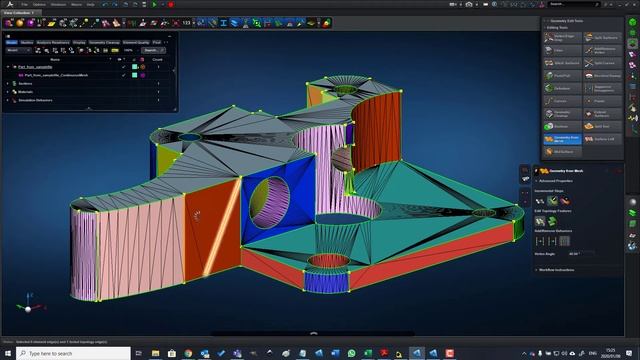Click the color swatch for Part_from_samplefile_ContinuousMesh
Viewport: 640px width, 360px height.
click(x=134, y=75)
